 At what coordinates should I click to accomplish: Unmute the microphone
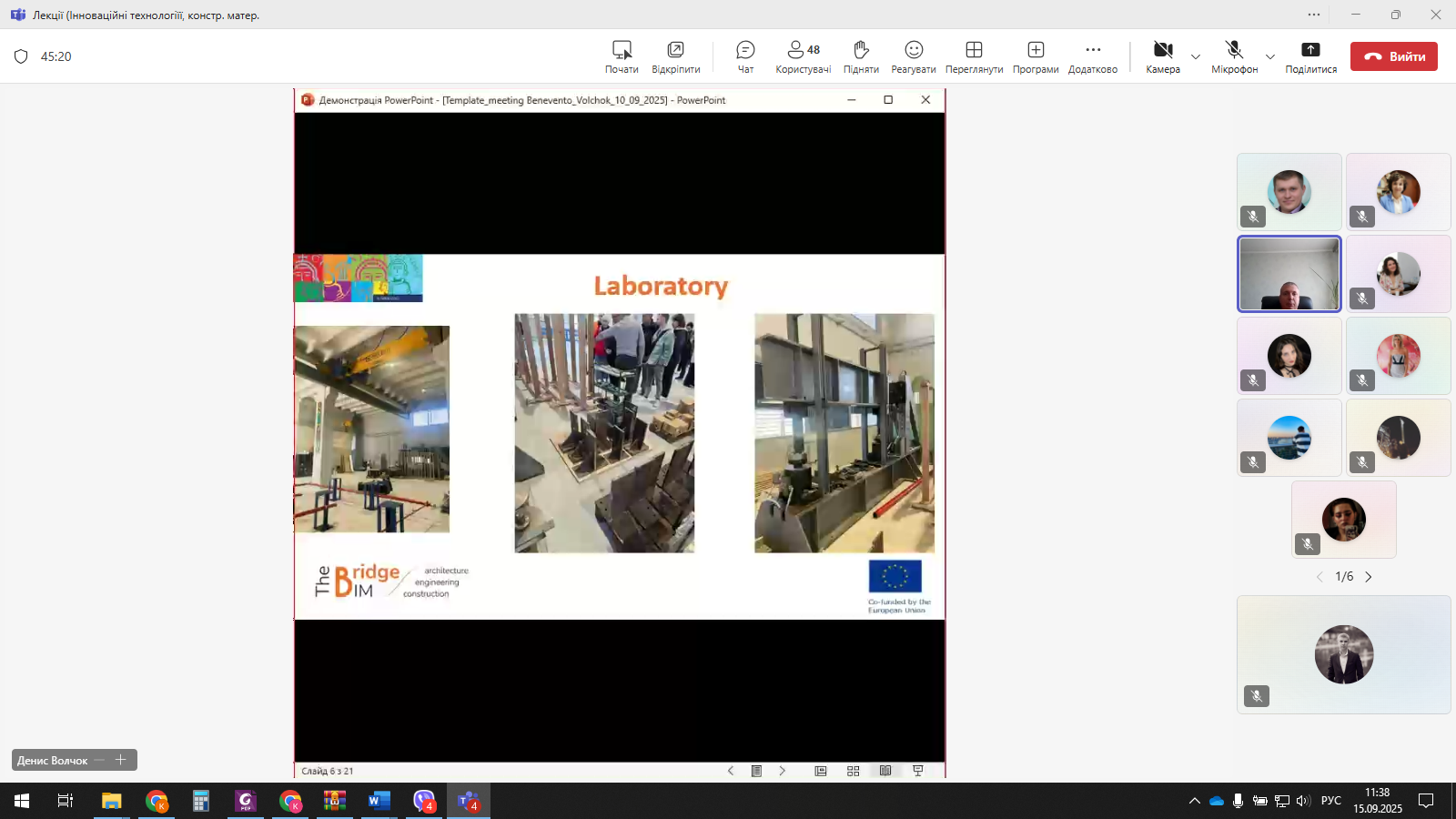coord(1234,56)
